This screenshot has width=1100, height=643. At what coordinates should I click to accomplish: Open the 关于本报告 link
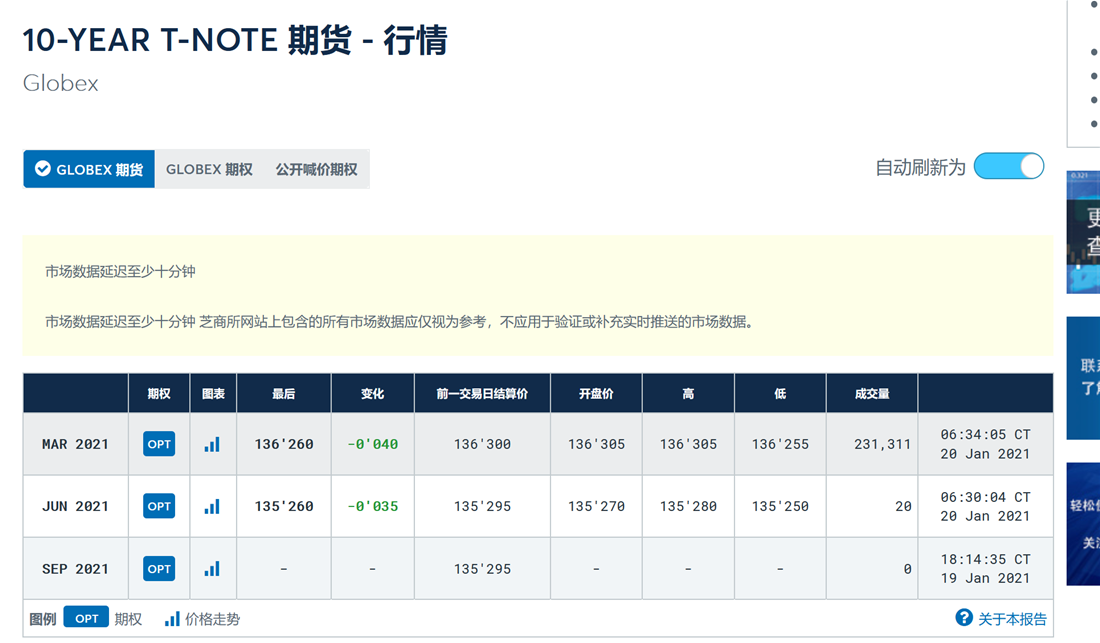point(1012,619)
